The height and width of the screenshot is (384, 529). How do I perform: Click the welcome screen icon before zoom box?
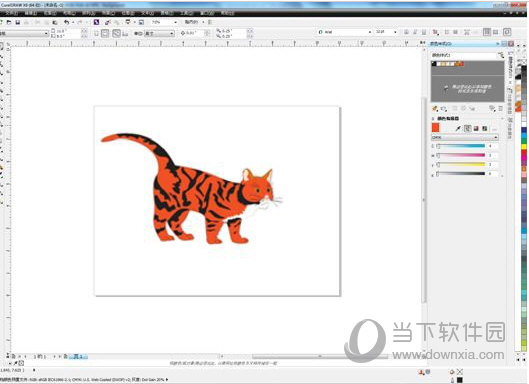141,22
